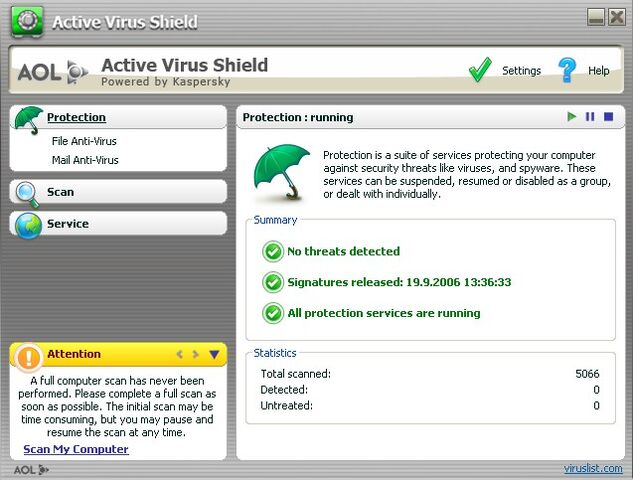Click the Attention heading

tap(74, 354)
